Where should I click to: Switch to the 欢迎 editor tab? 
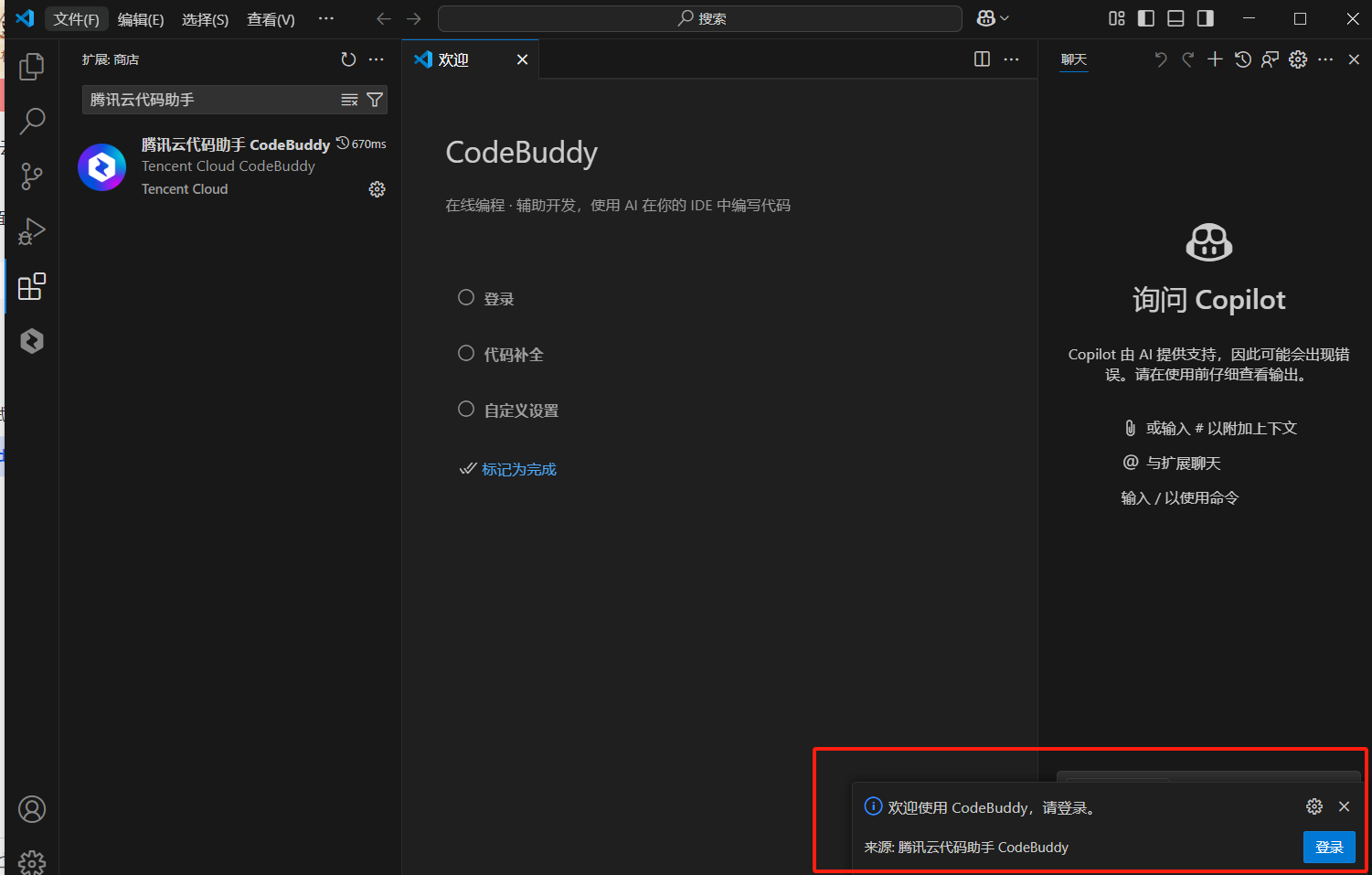coord(470,59)
